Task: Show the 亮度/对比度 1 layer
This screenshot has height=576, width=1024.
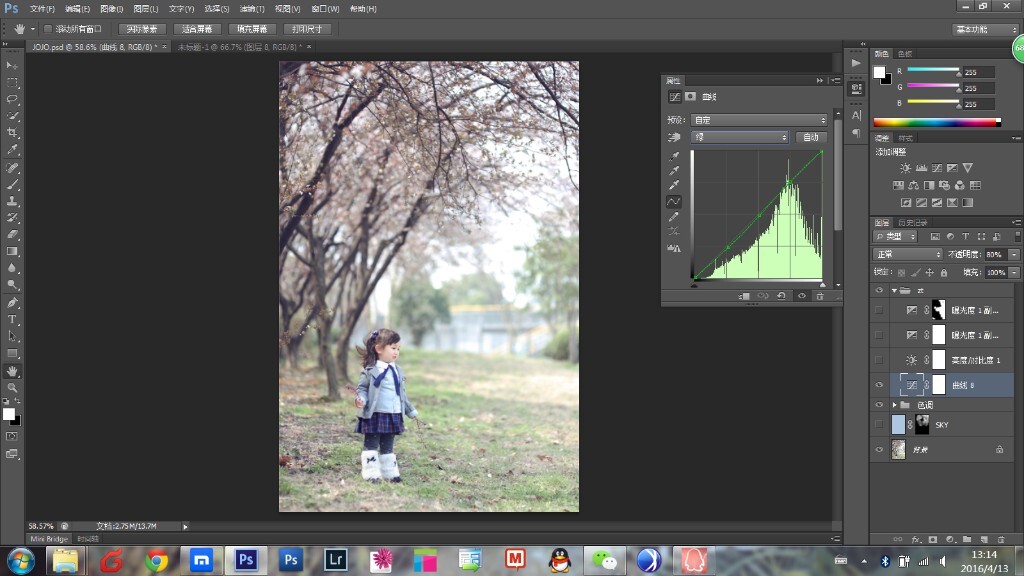Action: tap(879, 360)
